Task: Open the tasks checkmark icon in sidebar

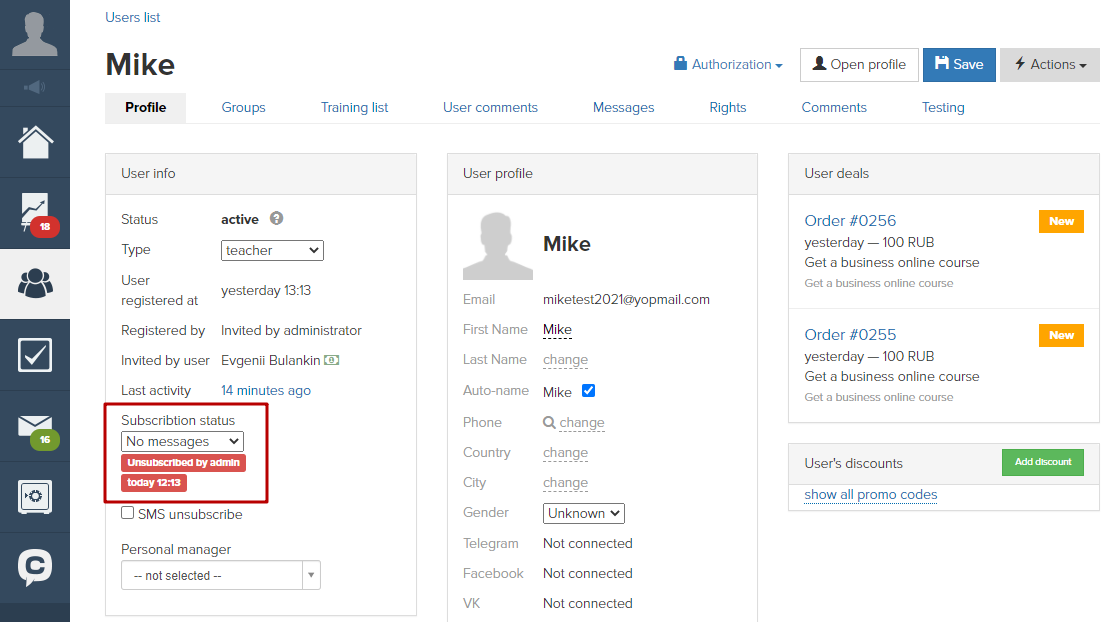Action: coord(35,355)
